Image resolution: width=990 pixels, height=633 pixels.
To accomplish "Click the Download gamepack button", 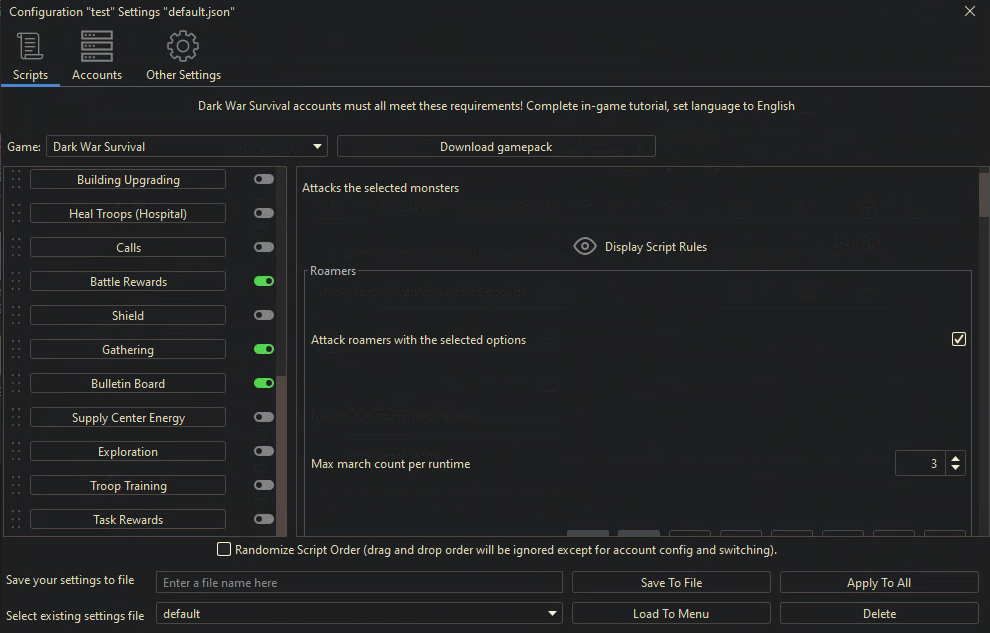I will [496, 147].
